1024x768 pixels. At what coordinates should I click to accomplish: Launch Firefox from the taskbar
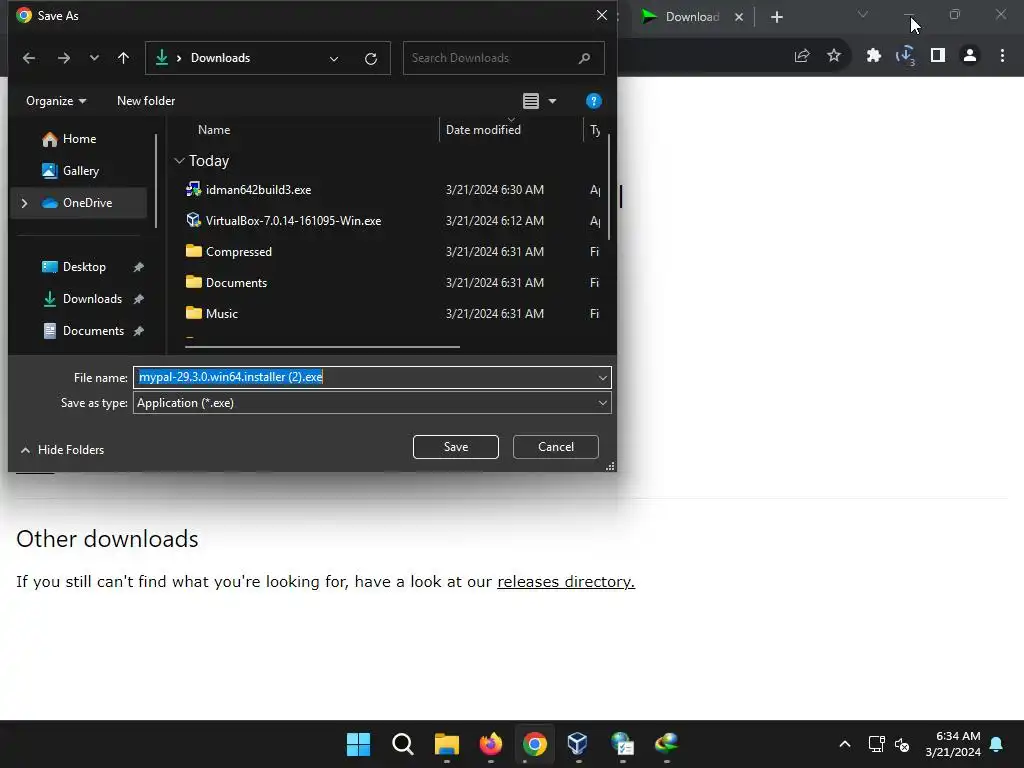[490, 744]
